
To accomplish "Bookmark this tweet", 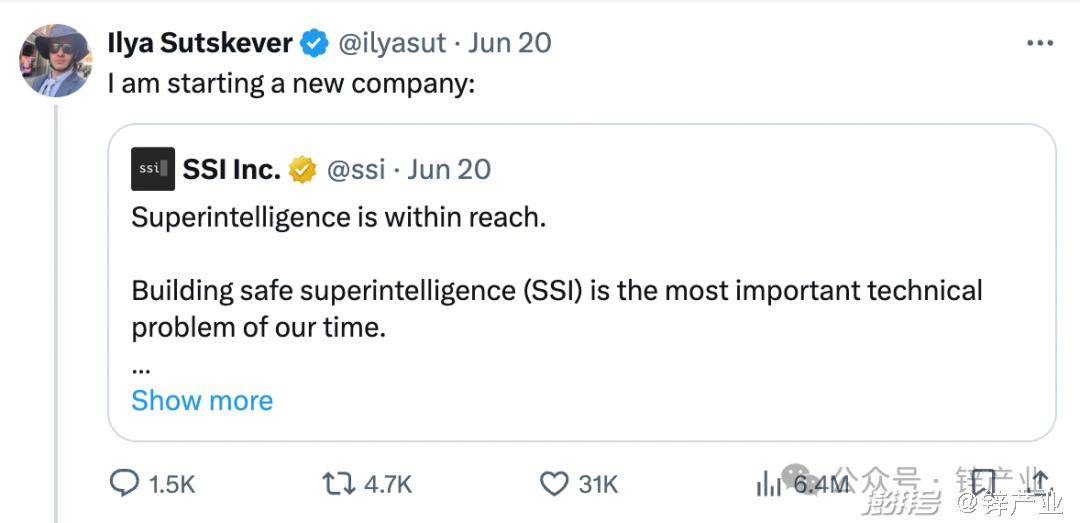I will (984, 481).
